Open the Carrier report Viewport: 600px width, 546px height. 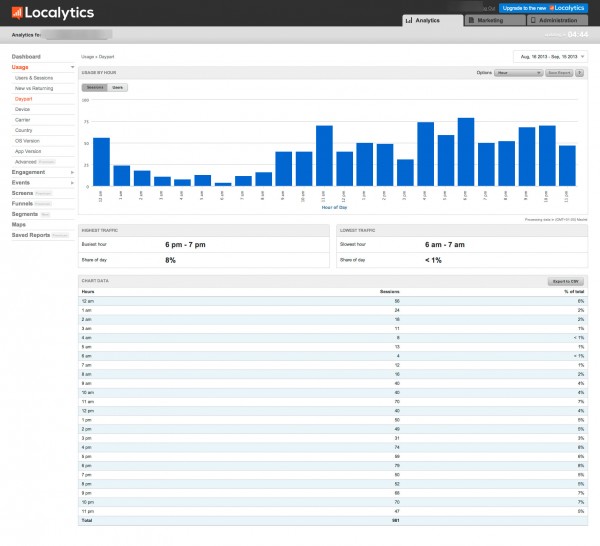tap(23, 120)
